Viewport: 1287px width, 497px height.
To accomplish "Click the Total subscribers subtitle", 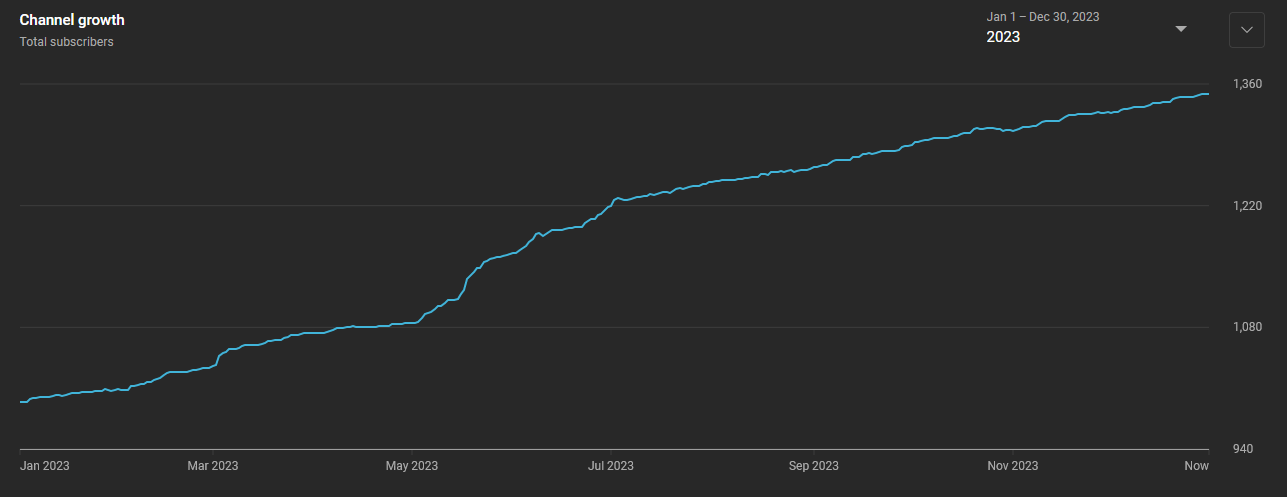I will tap(66, 42).
